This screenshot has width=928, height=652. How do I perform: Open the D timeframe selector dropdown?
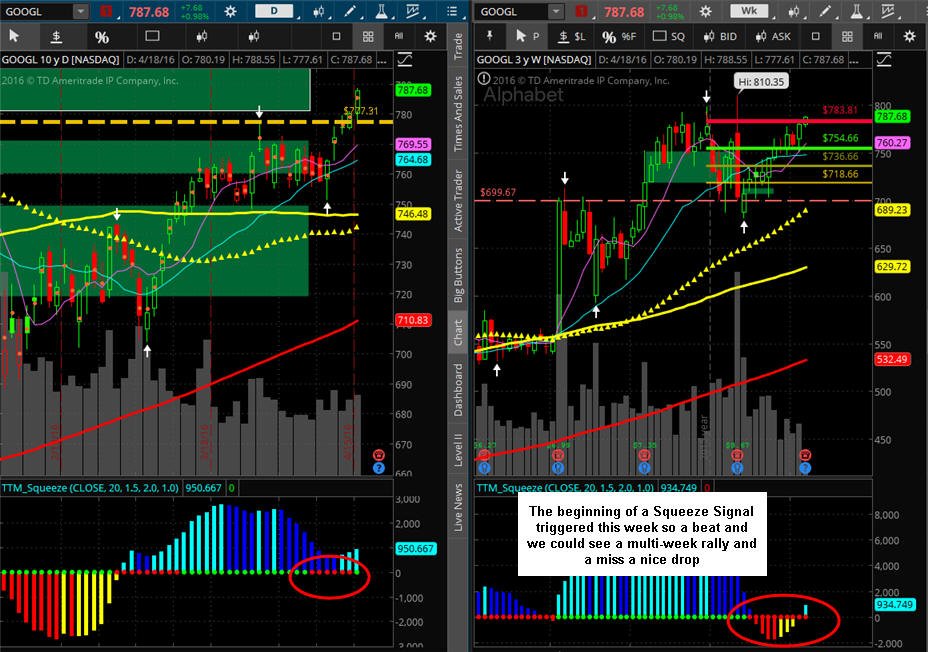273,11
